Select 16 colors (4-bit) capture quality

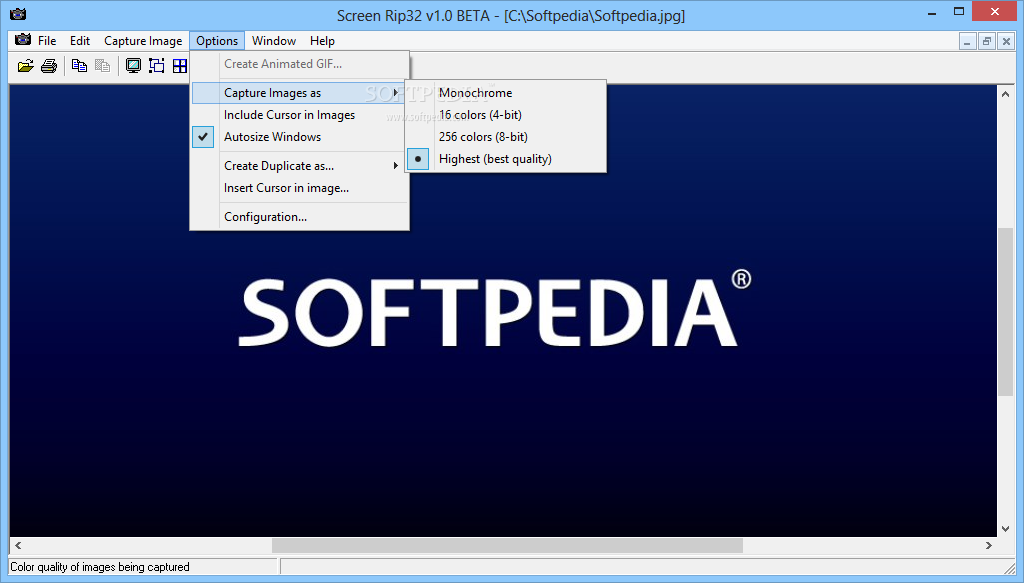(505, 115)
